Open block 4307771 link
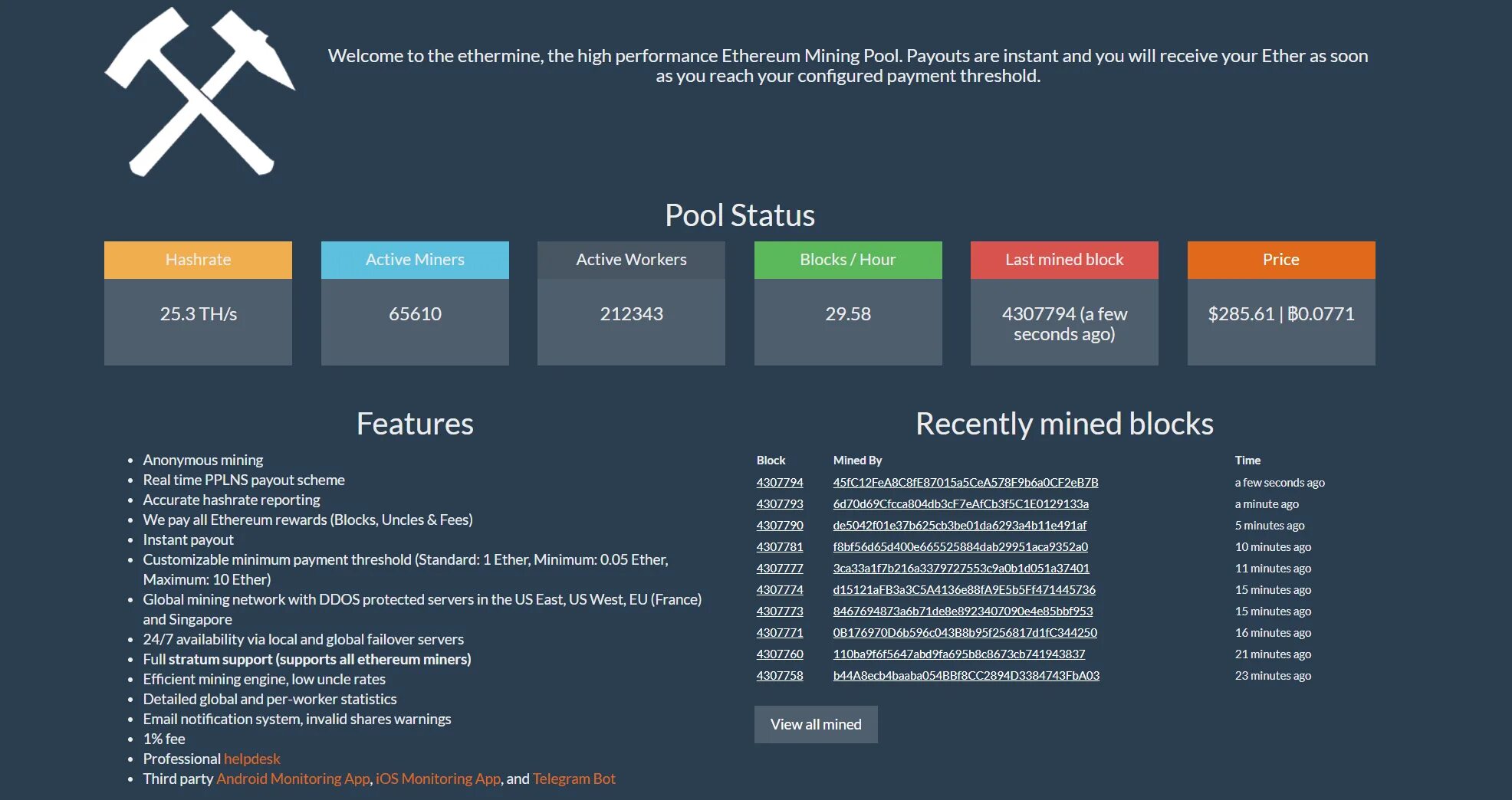1512x800 pixels. (x=780, y=633)
